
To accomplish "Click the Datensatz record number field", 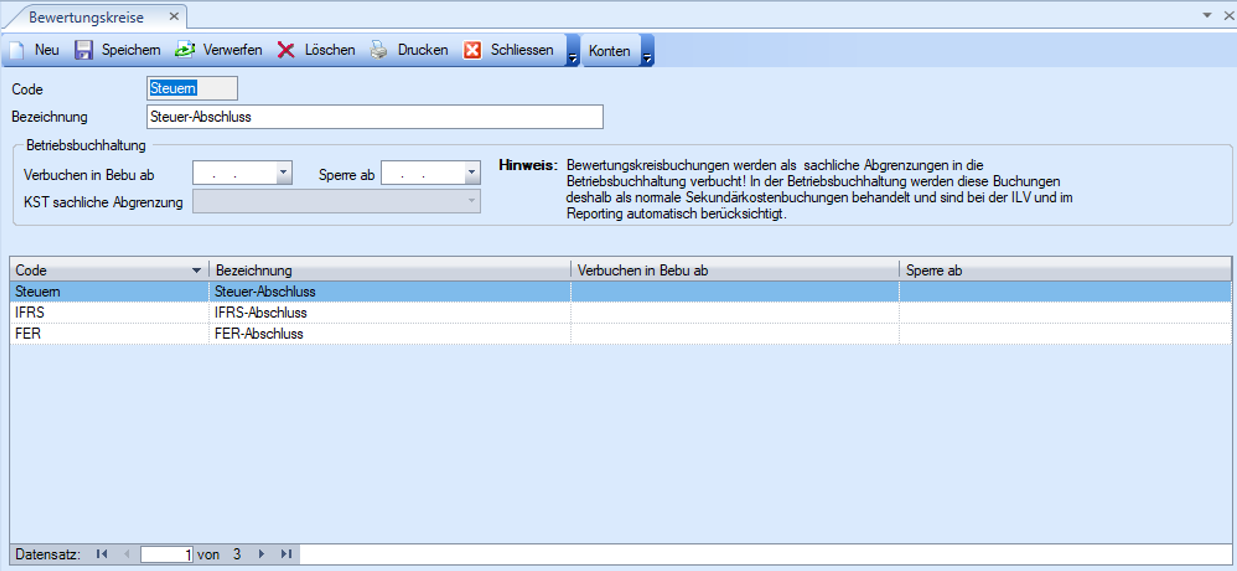I will click(167, 554).
